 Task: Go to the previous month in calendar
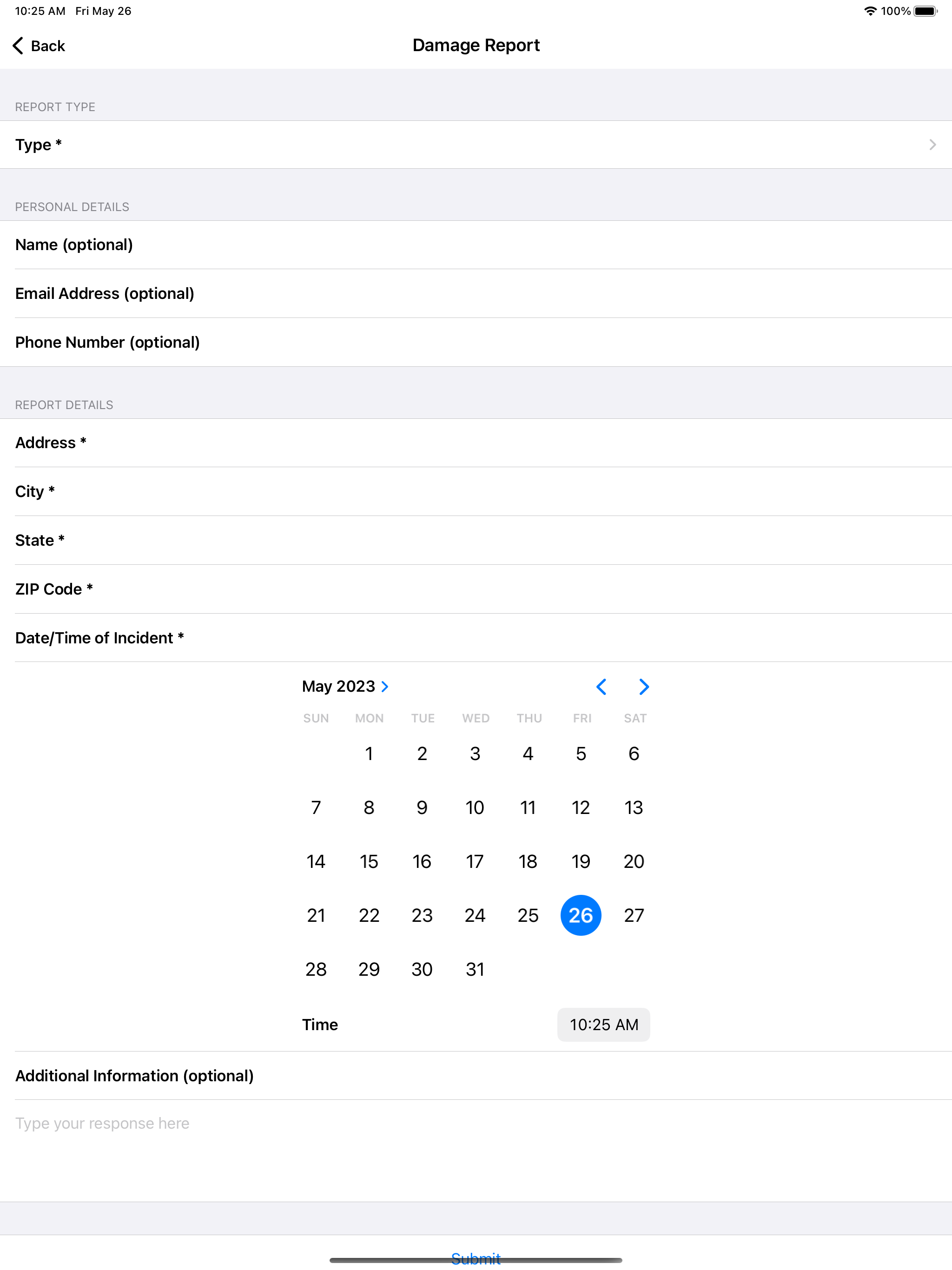tap(601, 687)
